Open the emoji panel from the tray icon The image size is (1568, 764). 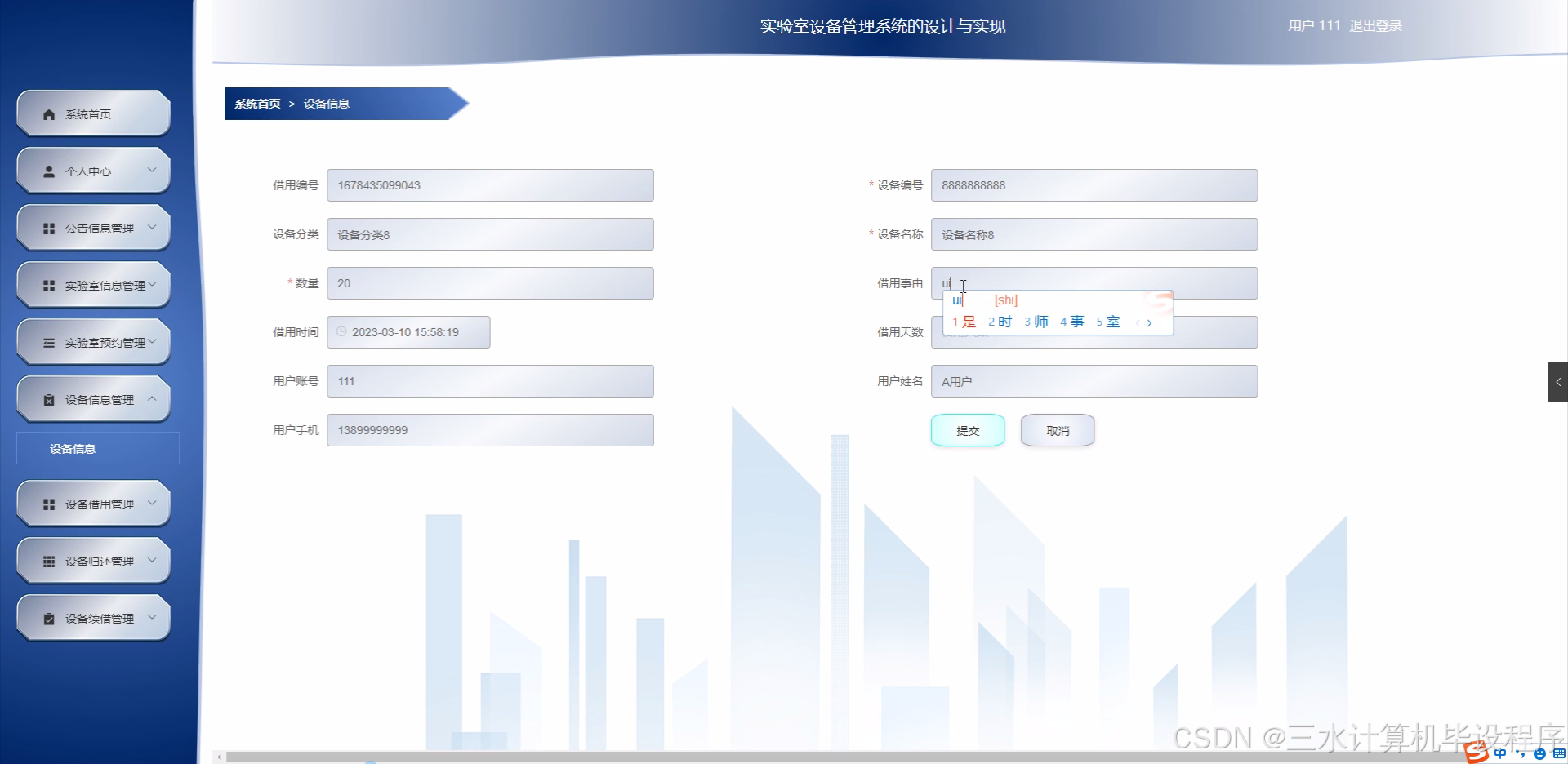[x=1539, y=753]
